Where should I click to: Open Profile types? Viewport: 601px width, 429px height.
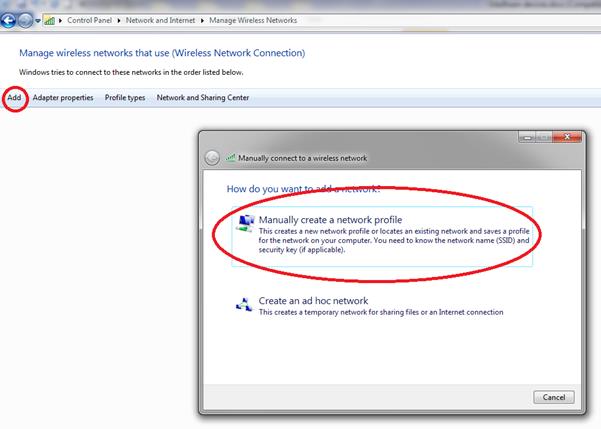(x=125, y=98)
